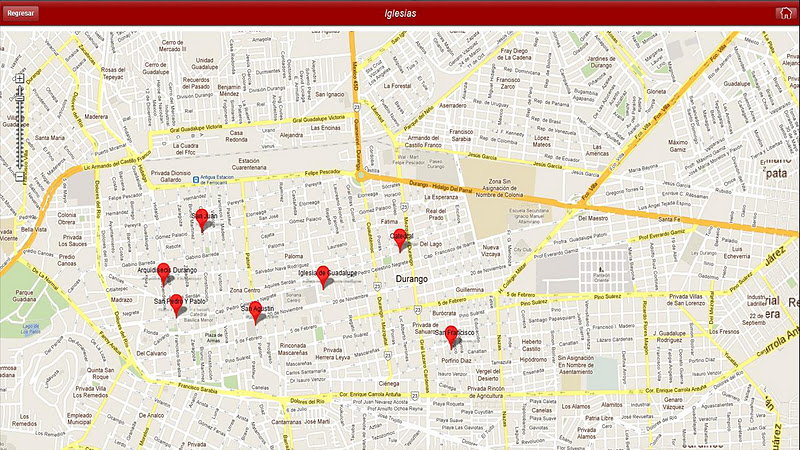Select the San Juan church pin
800x450 pixels.
202,220
